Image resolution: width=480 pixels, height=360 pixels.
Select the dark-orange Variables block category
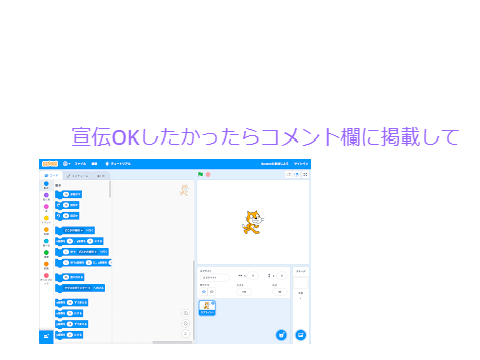point(46,266)
